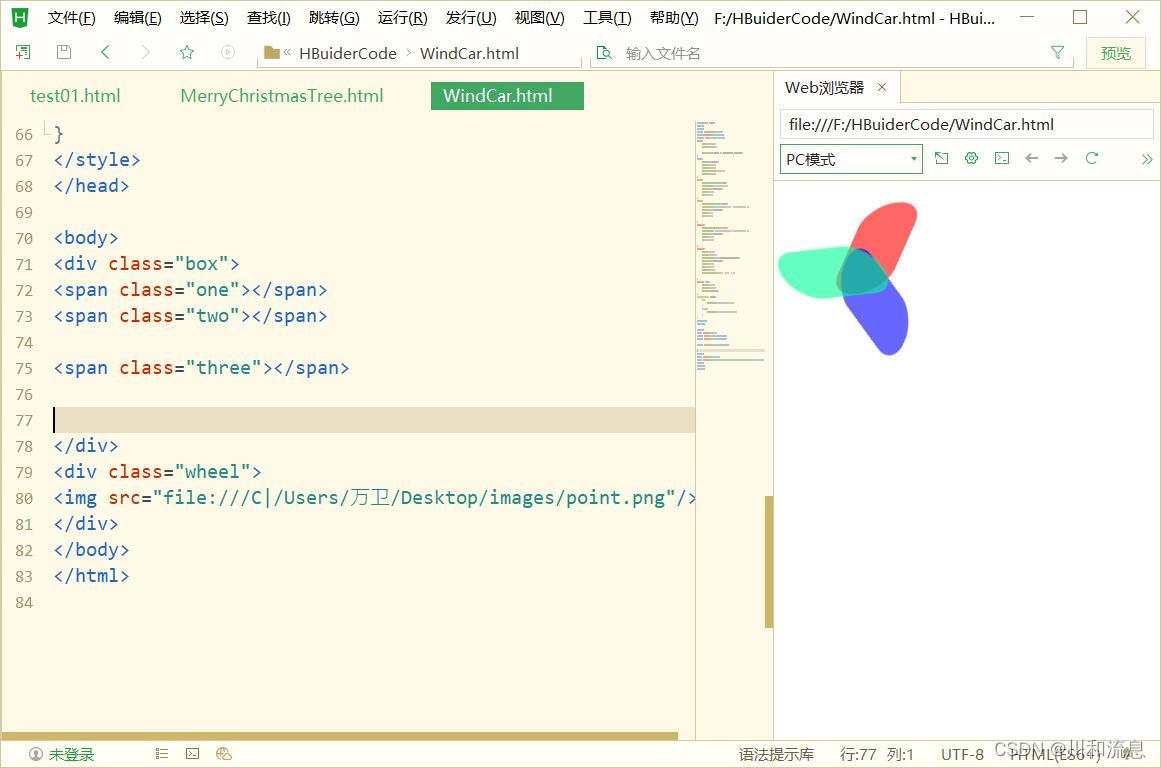
Task: Click the span class="three" code line
Action: click(x=201, y=368)
